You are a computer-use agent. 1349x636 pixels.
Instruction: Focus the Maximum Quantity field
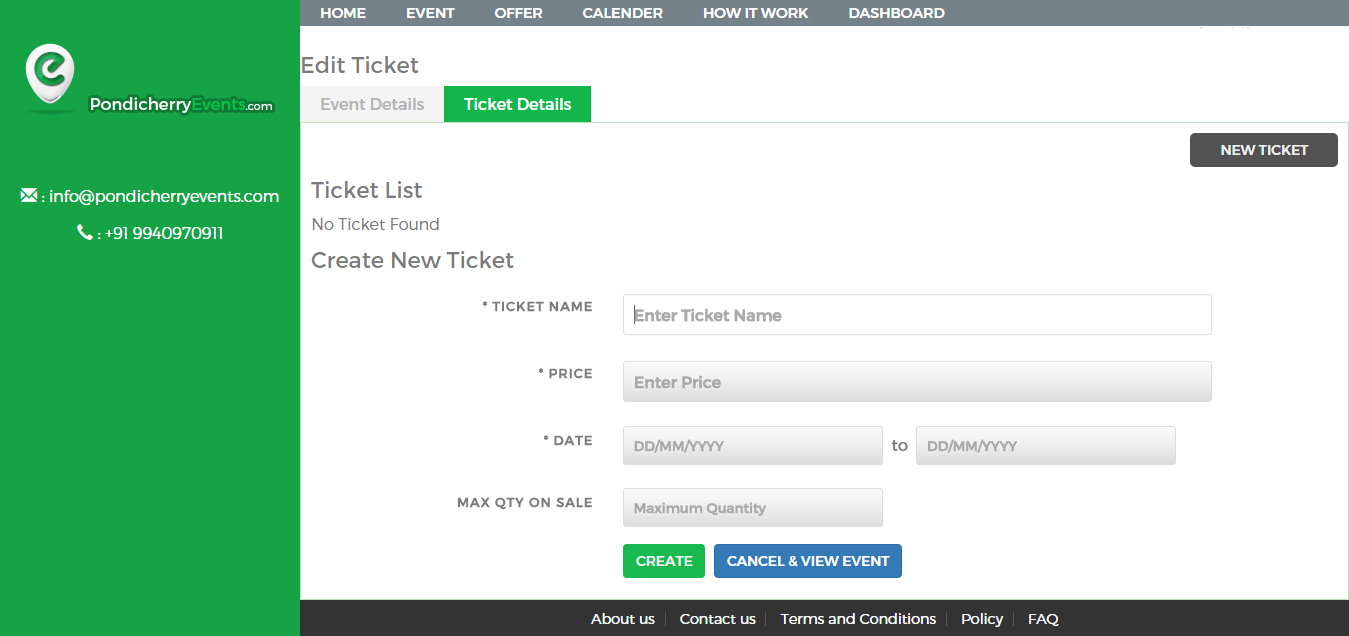point(752,508)
